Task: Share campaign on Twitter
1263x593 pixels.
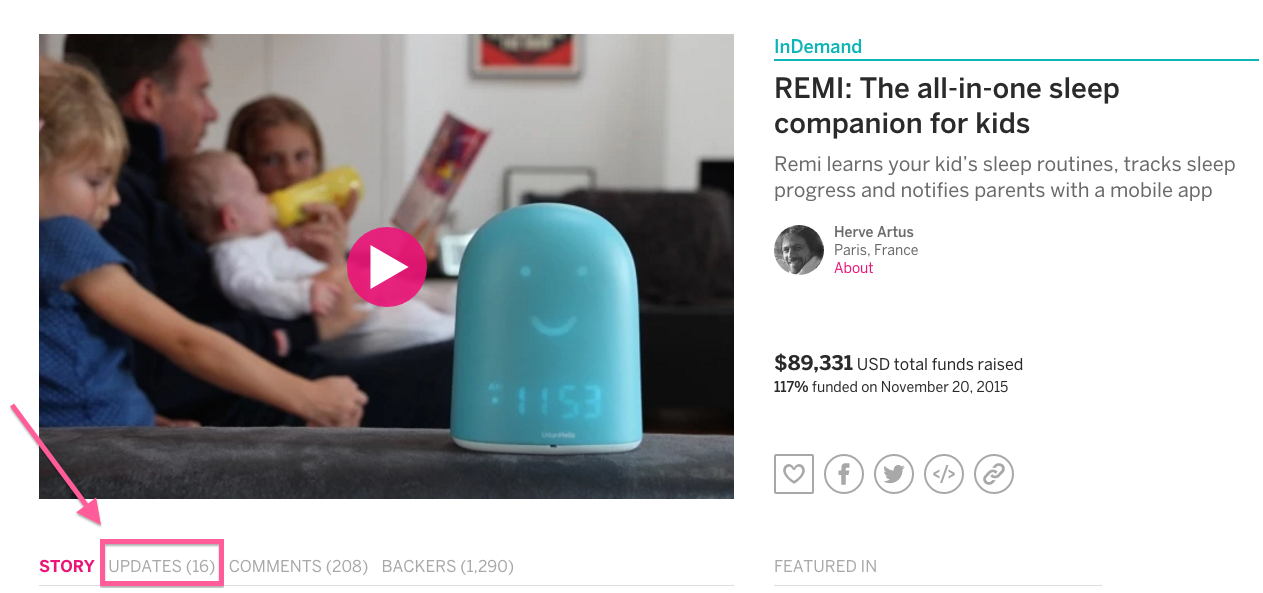Action: coord(894,474)
